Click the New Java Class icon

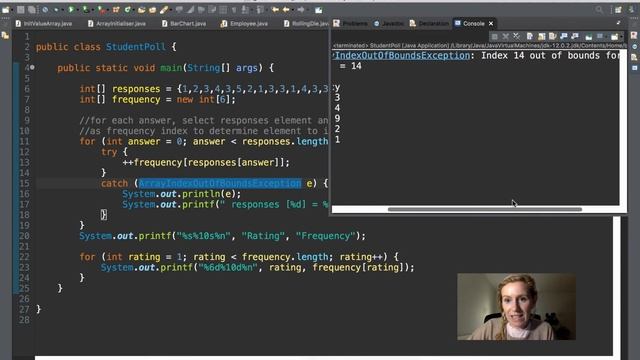point(127,9)
